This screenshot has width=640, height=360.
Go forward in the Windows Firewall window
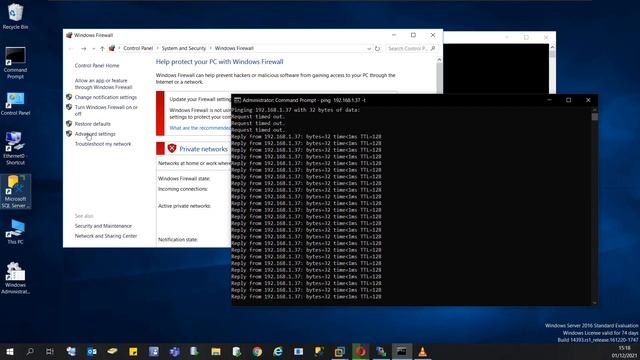83,48
